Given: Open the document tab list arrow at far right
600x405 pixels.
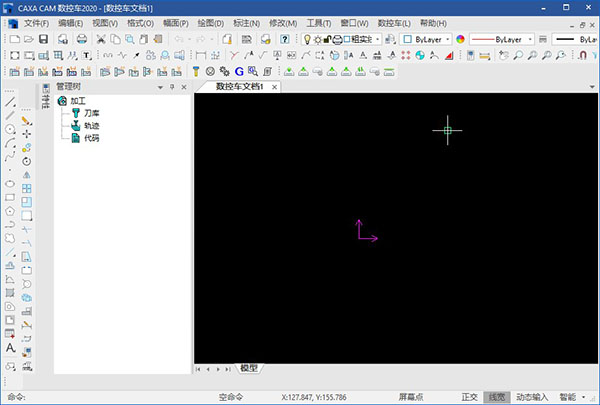Looking at the screenshot, I should pyautogui.click(x=592, y=87).
